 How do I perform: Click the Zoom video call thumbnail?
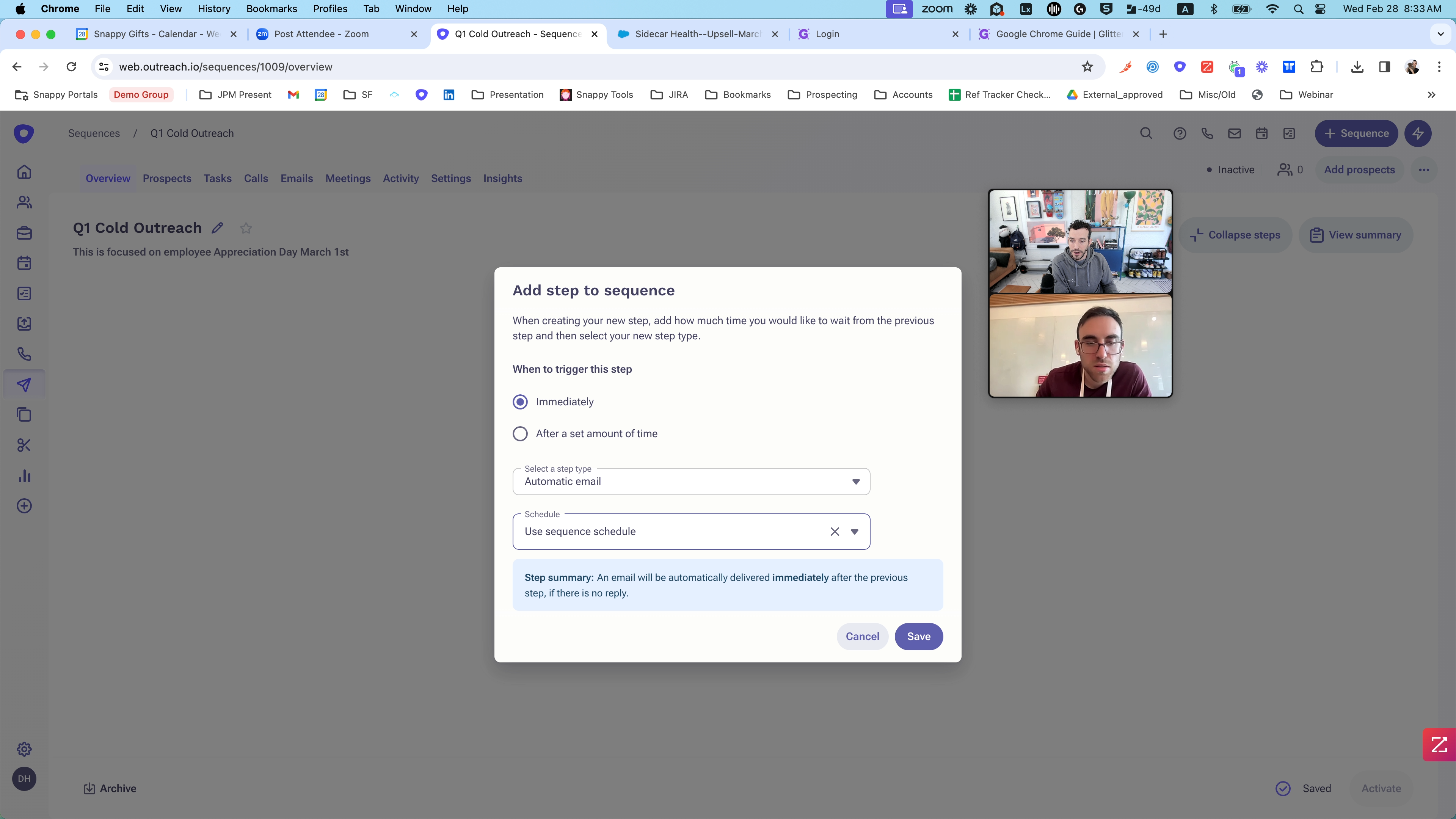coord(1080,293)
